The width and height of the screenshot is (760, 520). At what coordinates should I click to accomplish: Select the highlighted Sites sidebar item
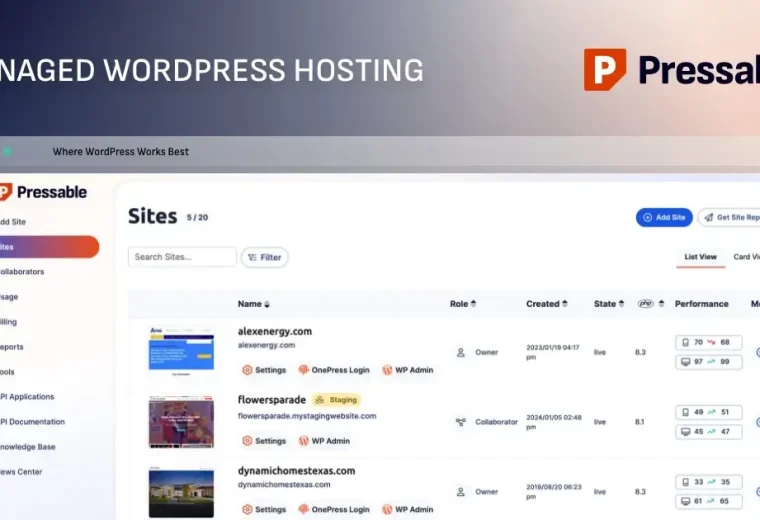click(49, 247)
